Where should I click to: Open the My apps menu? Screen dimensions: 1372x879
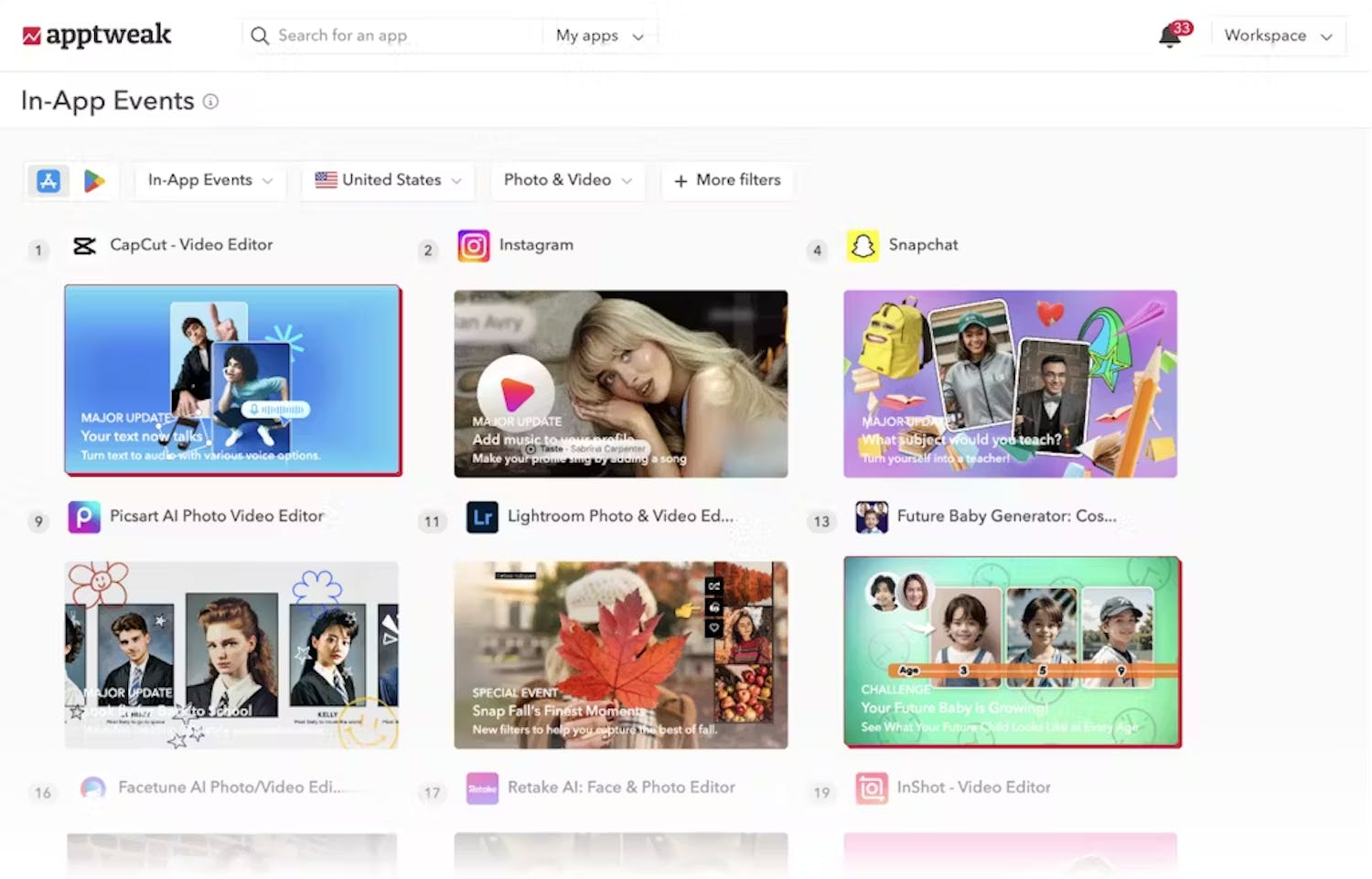(599, 36)
